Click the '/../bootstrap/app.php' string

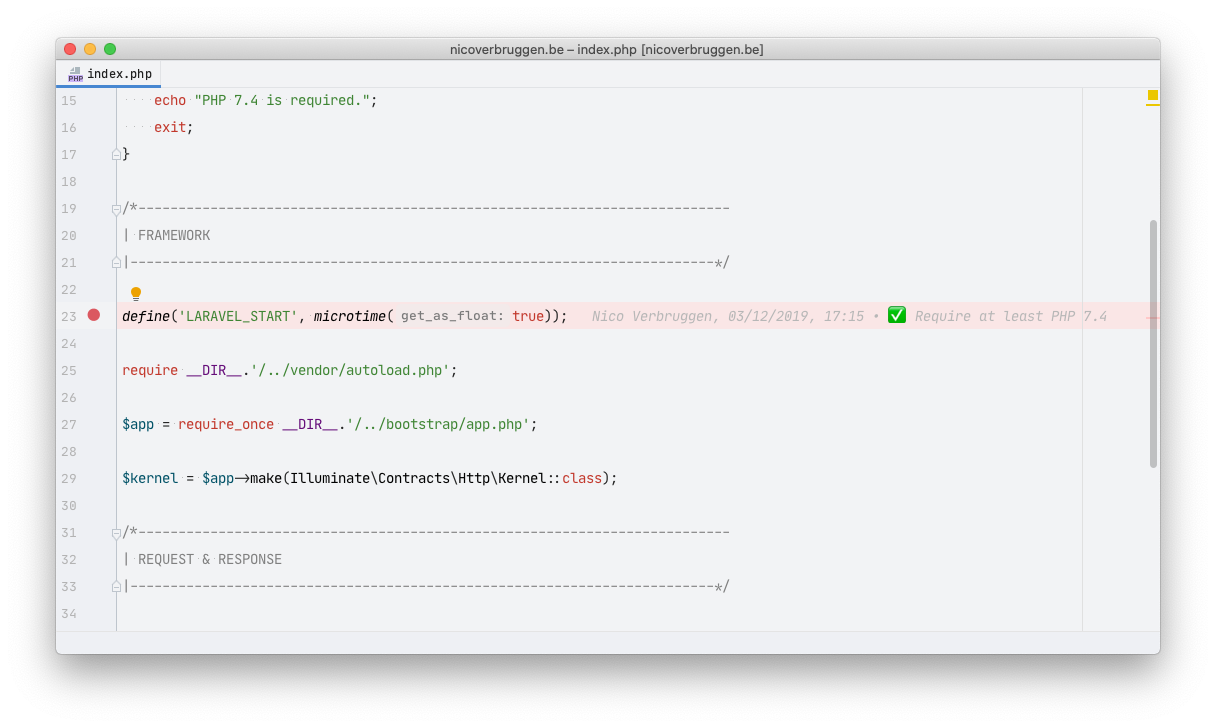tap(438, 424)
